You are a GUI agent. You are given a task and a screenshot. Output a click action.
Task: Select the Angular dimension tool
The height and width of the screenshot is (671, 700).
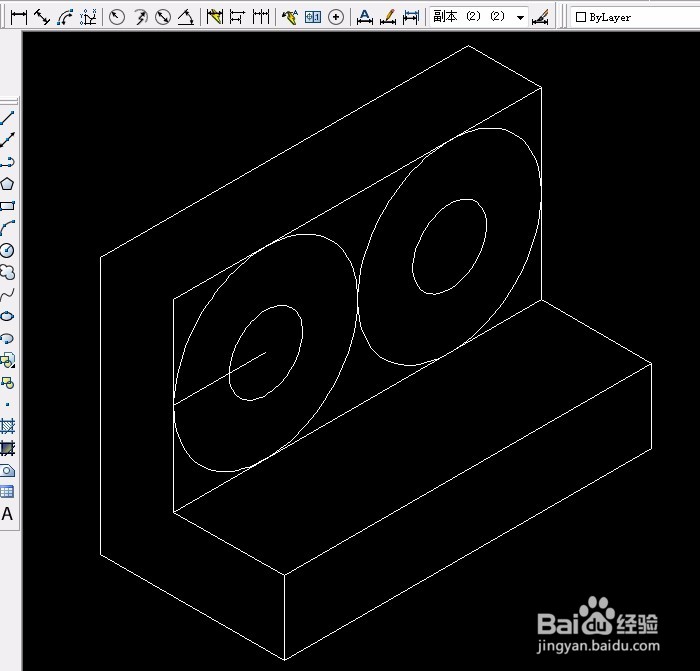(x=186, y=17)
